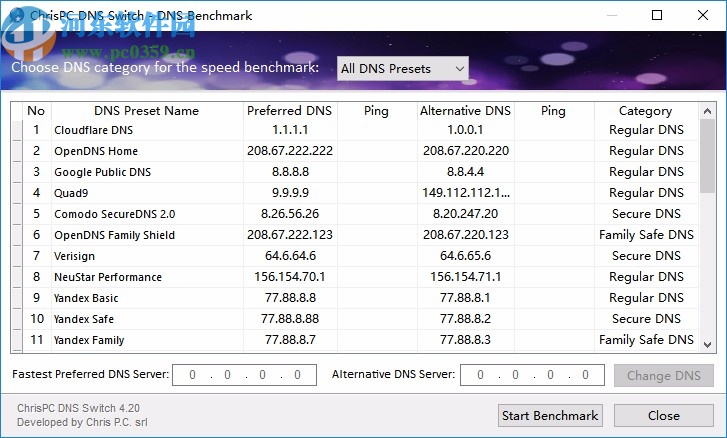Click the 8.26.56.26 address cell

tap(290, 214)
